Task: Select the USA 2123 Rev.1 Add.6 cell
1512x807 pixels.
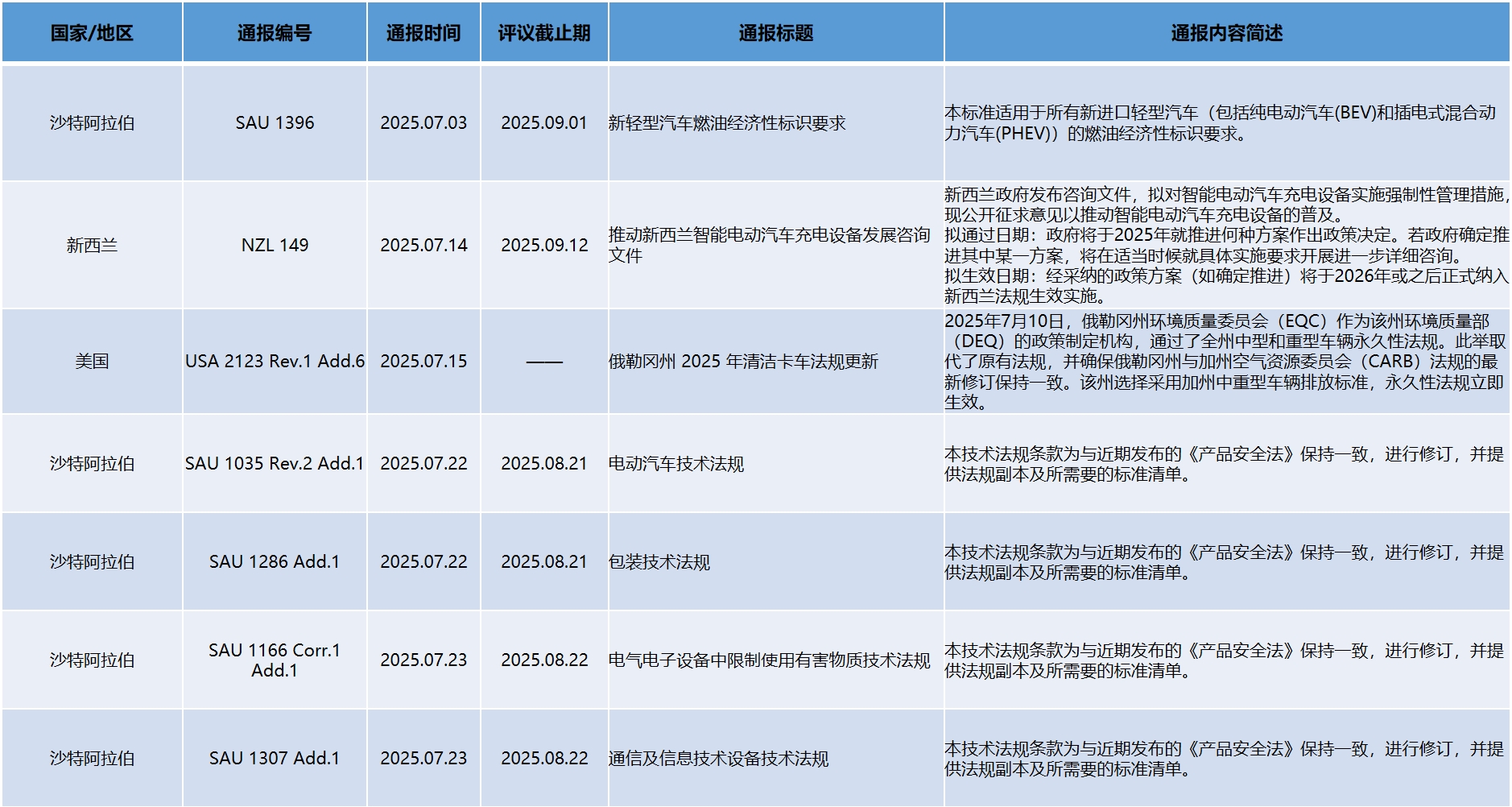Action: [275, 362]
